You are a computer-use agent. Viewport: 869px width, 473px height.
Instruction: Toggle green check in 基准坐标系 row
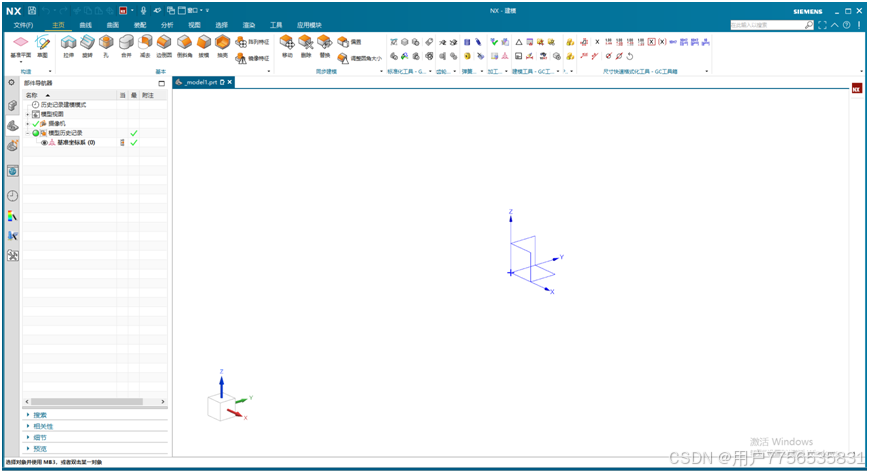pyautogui.click(x=134, y=143)
